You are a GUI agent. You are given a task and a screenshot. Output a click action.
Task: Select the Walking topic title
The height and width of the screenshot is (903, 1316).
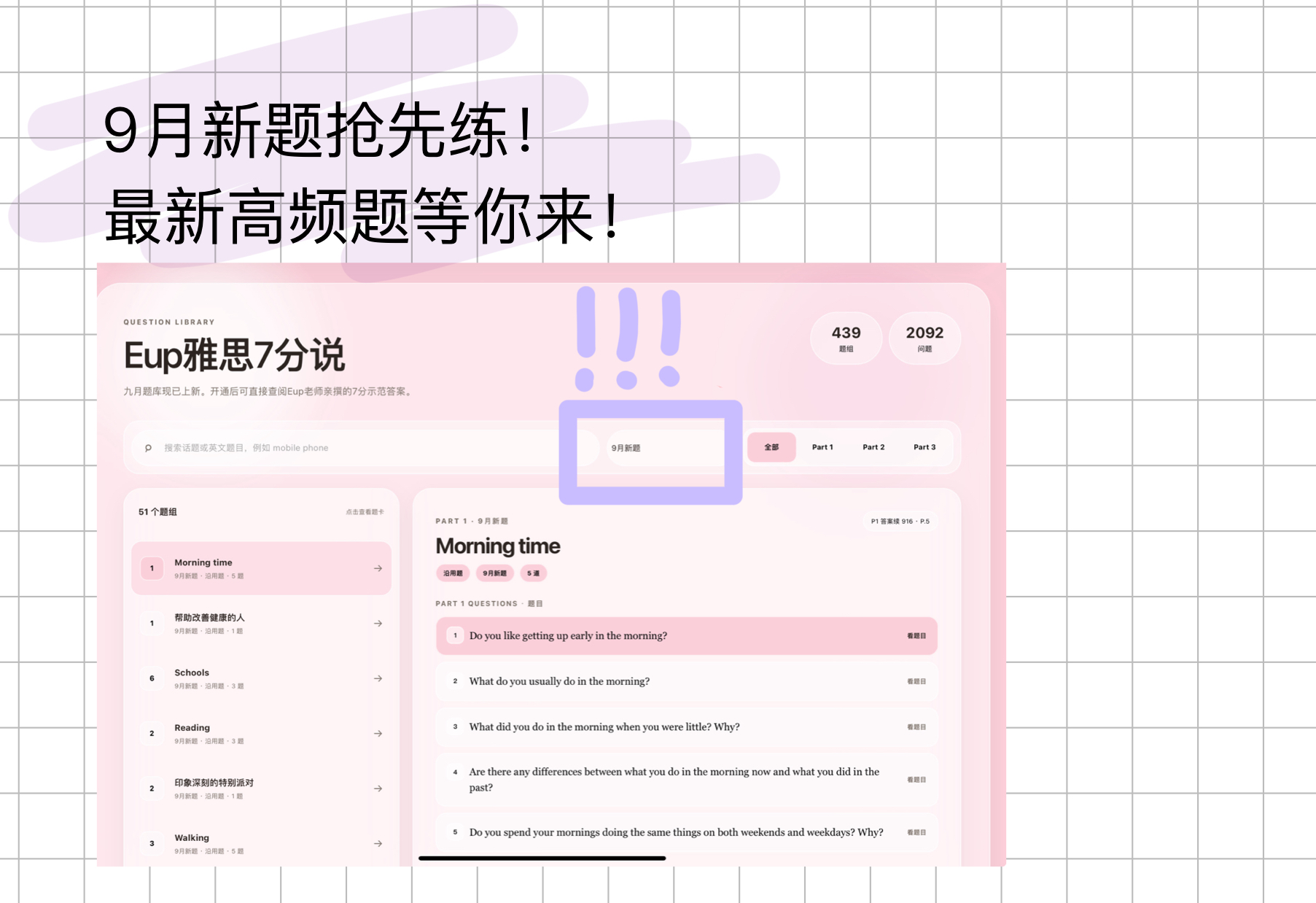(192, 837)
